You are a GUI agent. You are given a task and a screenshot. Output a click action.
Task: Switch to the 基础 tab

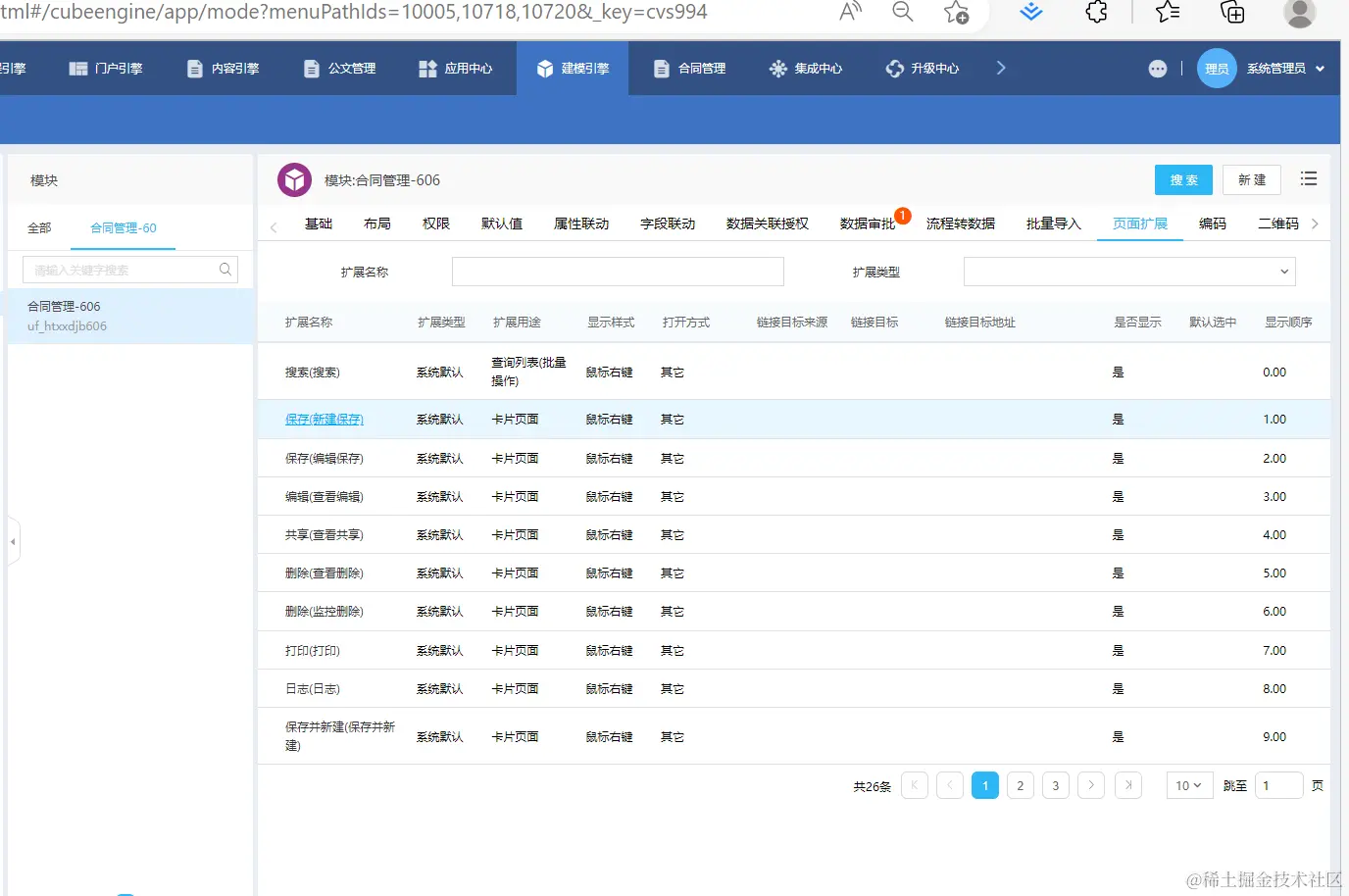click(x=319, y=224)
